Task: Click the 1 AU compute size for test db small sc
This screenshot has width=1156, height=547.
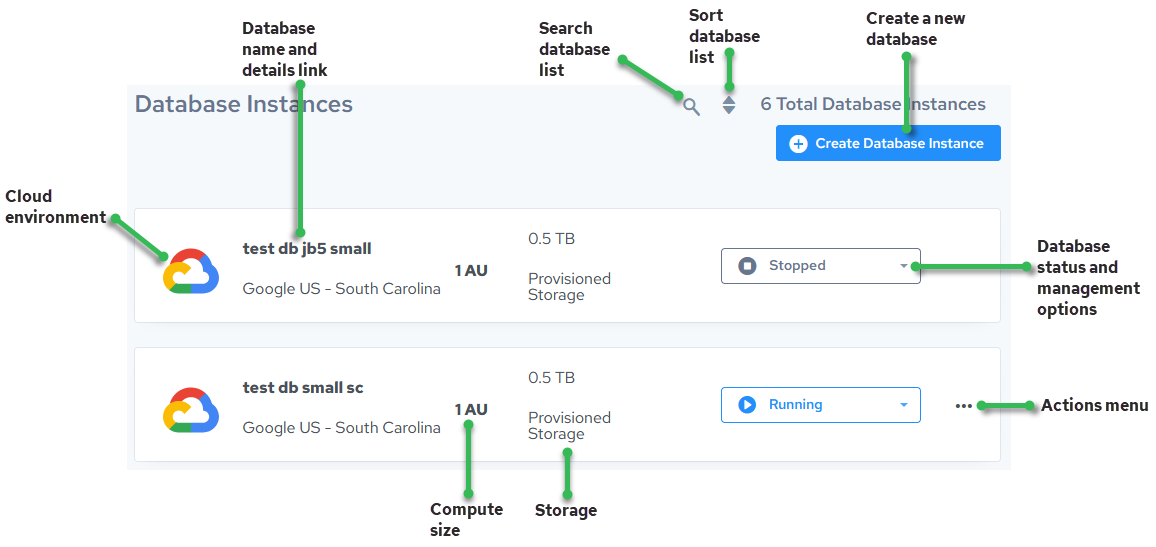Action: 471,409
